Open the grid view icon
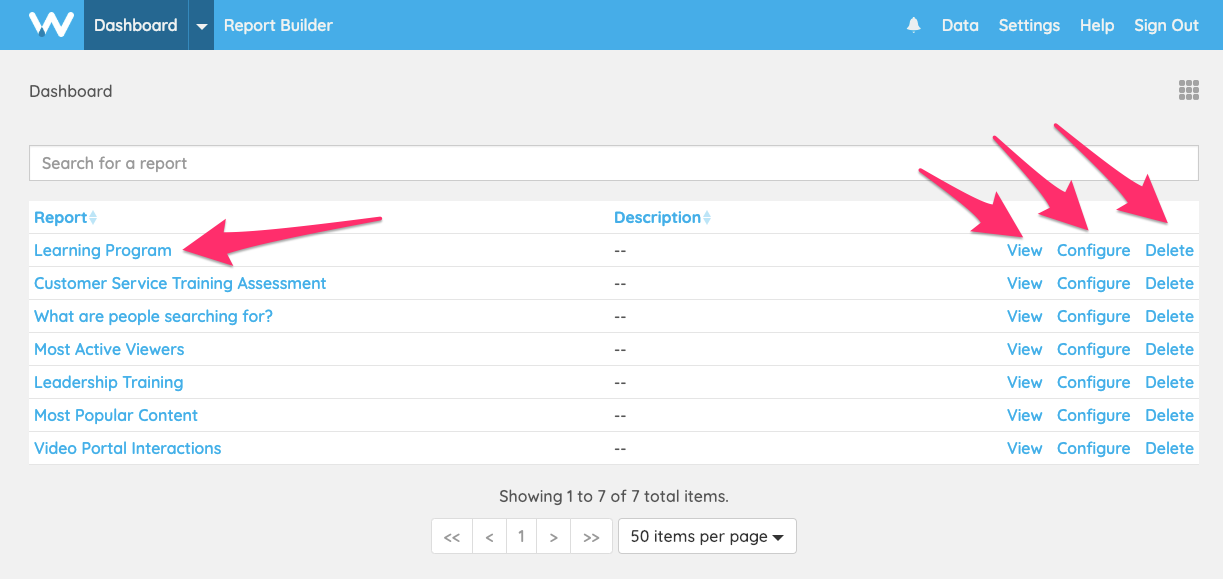Viewport: 1223px width, 579px height. click(x=1188, y=91)
